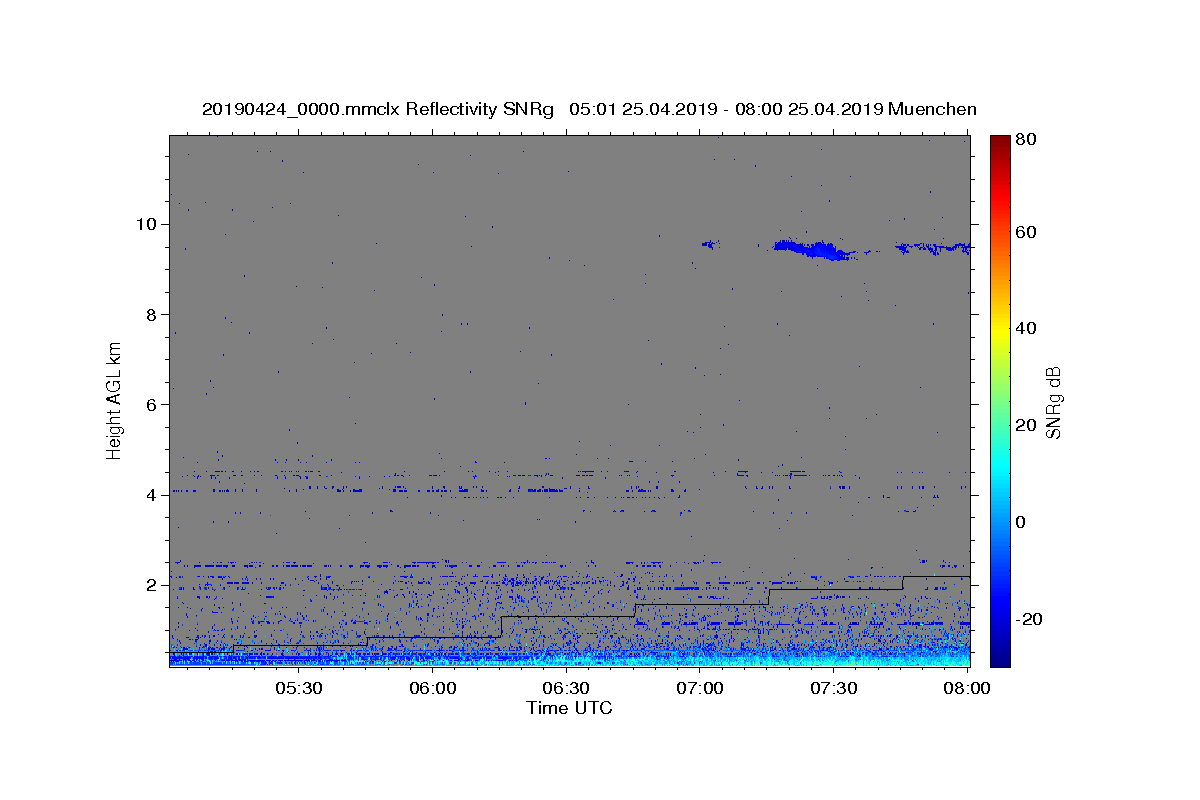Click the 05:30 time tick label

click(299, 689)
